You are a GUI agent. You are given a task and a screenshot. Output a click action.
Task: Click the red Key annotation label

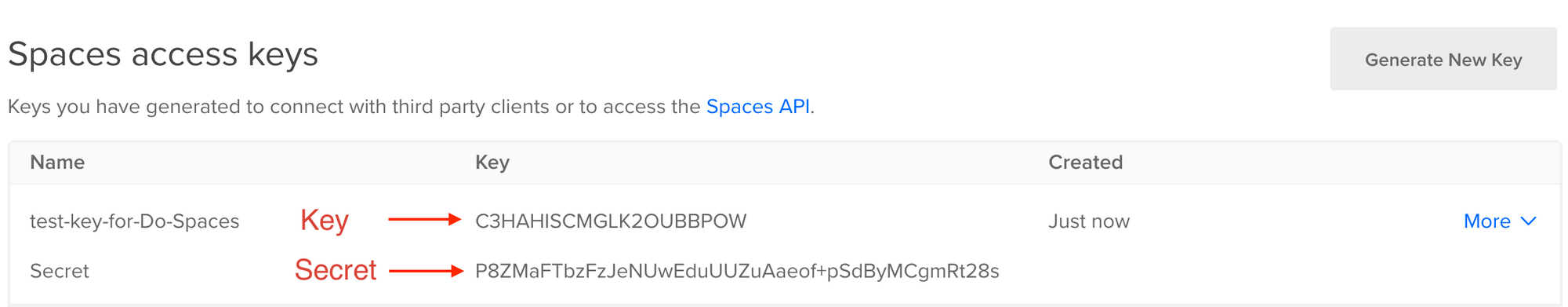[325, 221]
